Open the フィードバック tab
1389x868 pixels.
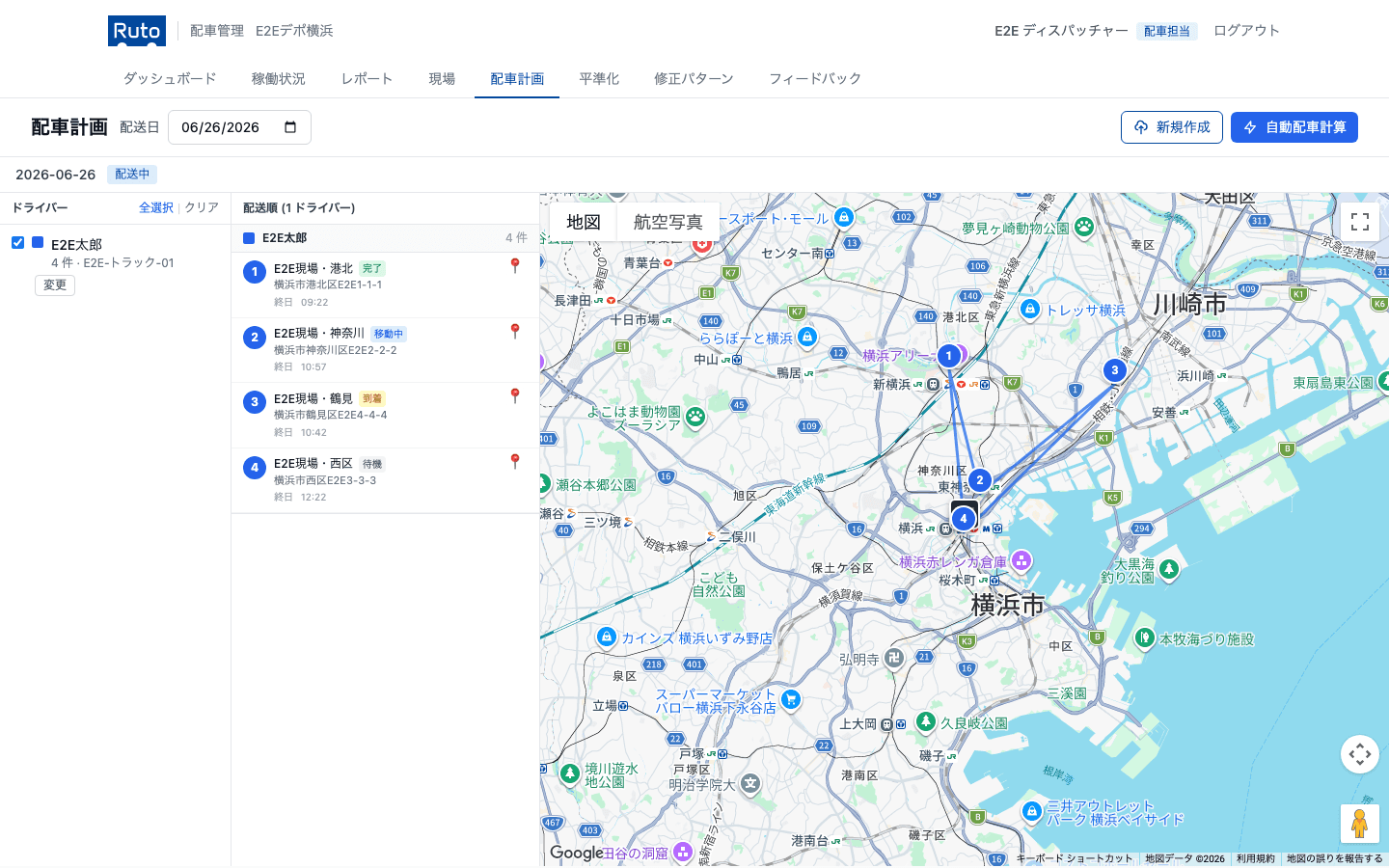point(815,79)
